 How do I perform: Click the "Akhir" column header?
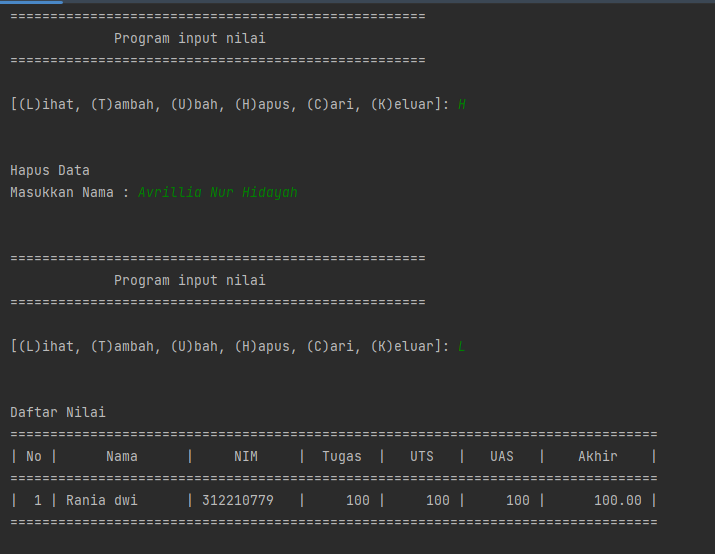tap(598, 456)
